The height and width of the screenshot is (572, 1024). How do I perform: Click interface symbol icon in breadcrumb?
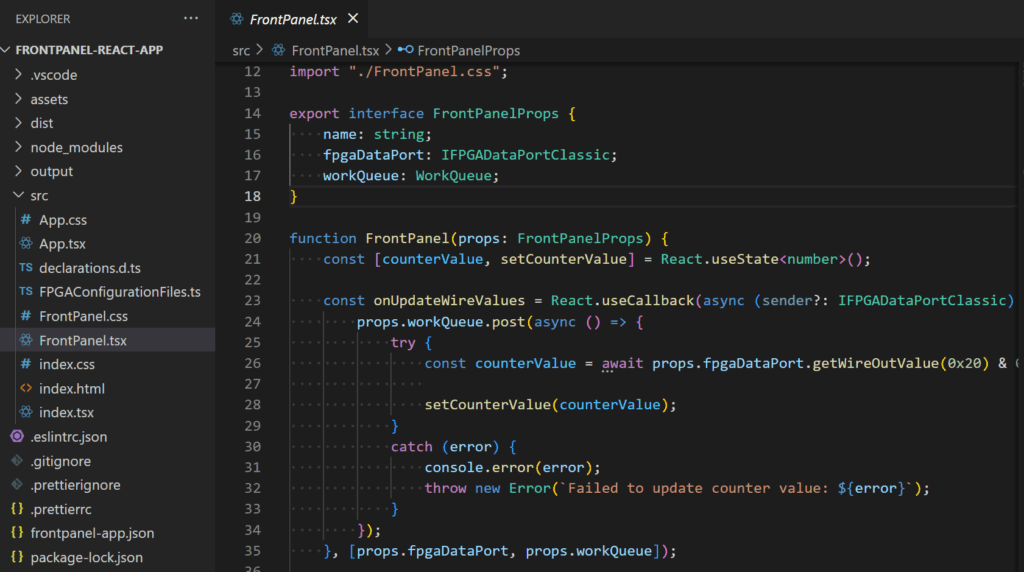coord(406,50)
